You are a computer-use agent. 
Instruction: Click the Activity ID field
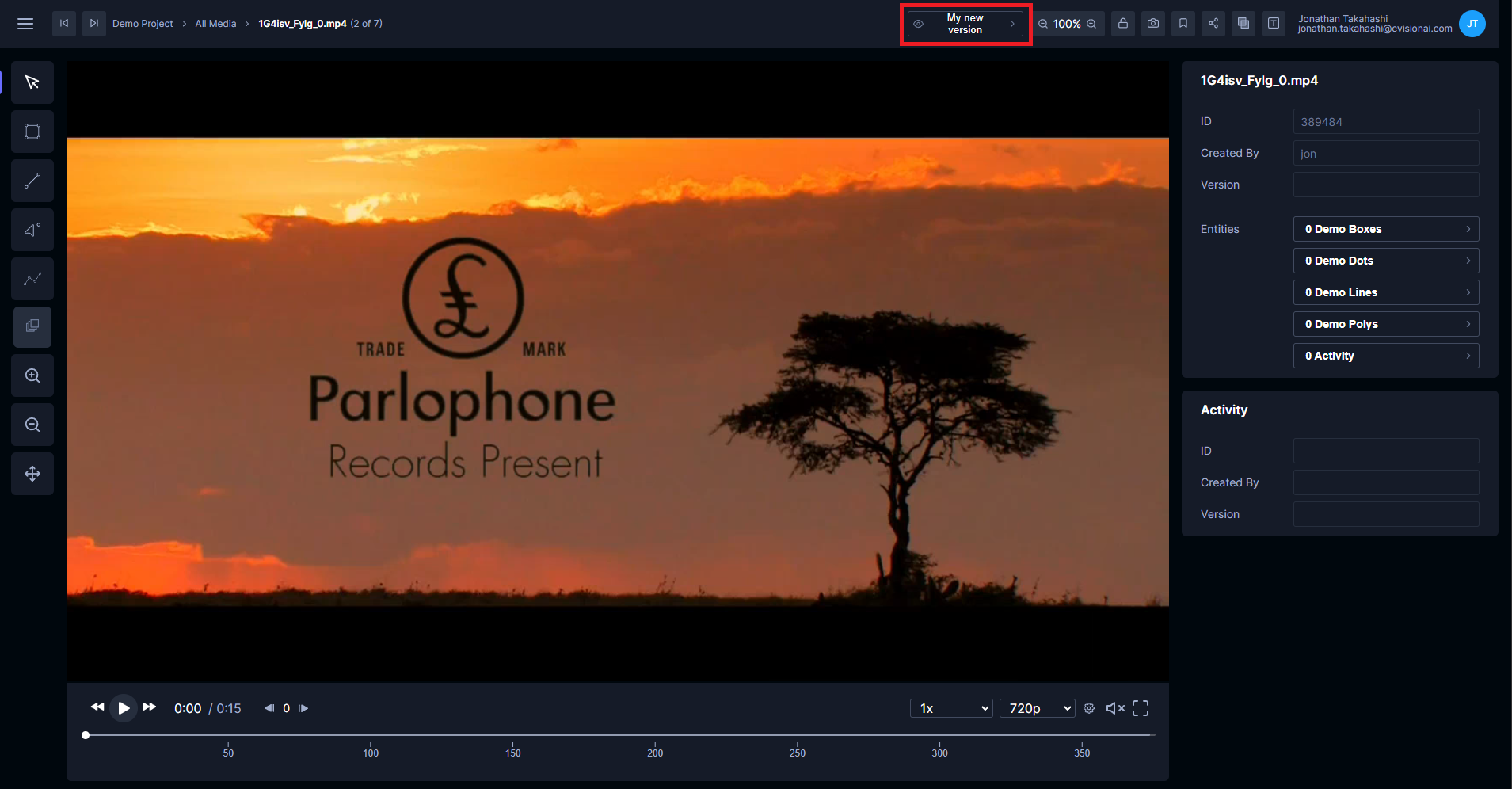(x=1386, y=451)
